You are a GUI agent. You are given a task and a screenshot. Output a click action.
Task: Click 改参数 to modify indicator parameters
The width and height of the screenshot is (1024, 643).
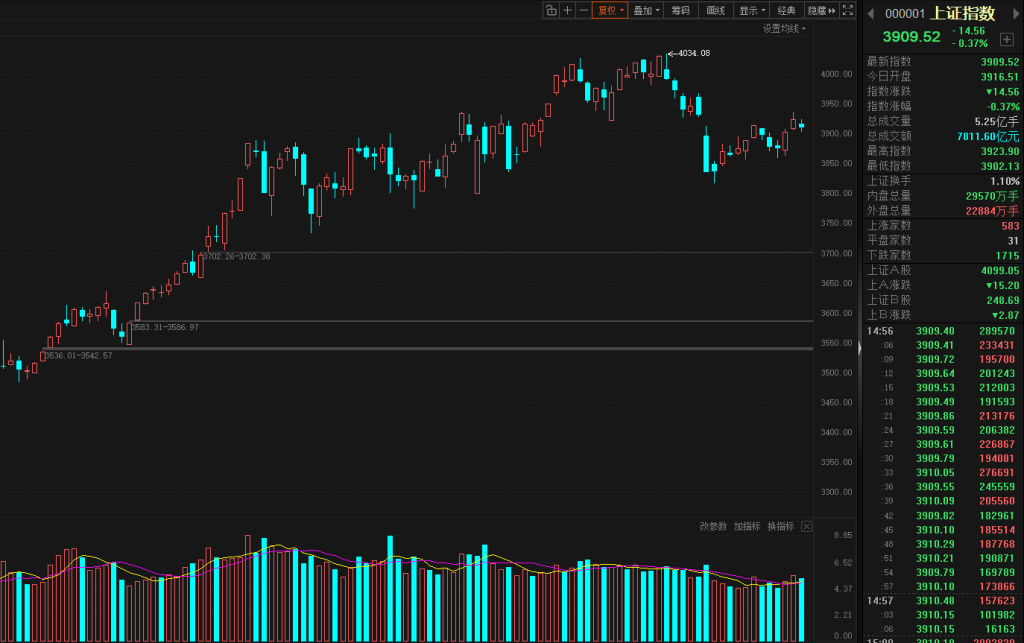pyautogui.click(x=713, y=526)
